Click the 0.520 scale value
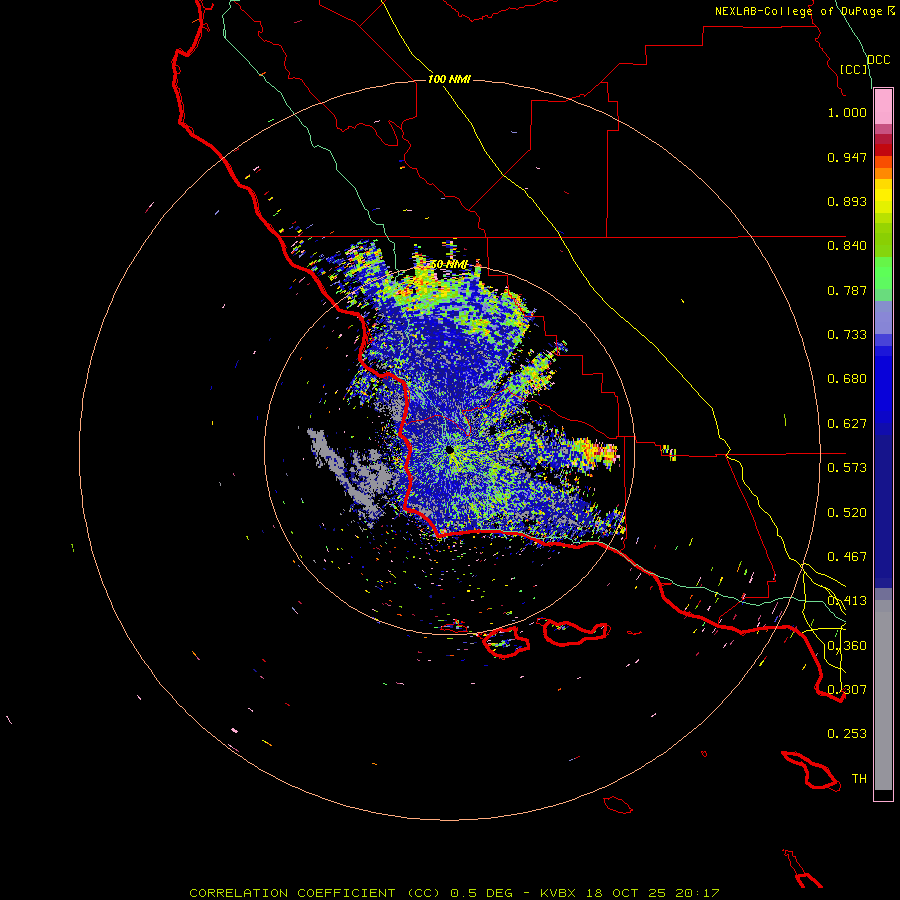The height and width of the screenshot is (900, 900). (x=847, y=513)
